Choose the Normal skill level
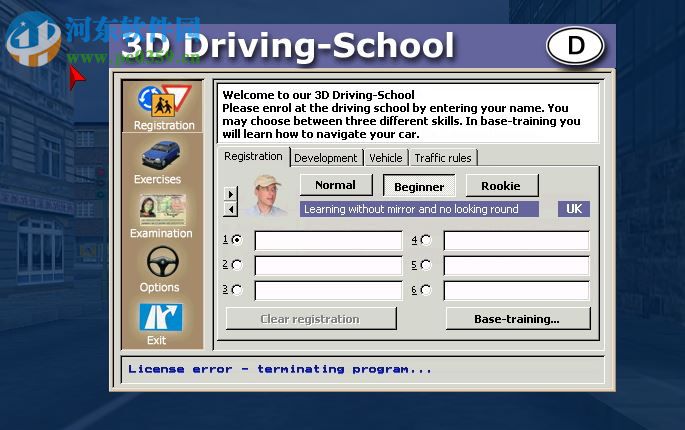 tap(336, 185)
